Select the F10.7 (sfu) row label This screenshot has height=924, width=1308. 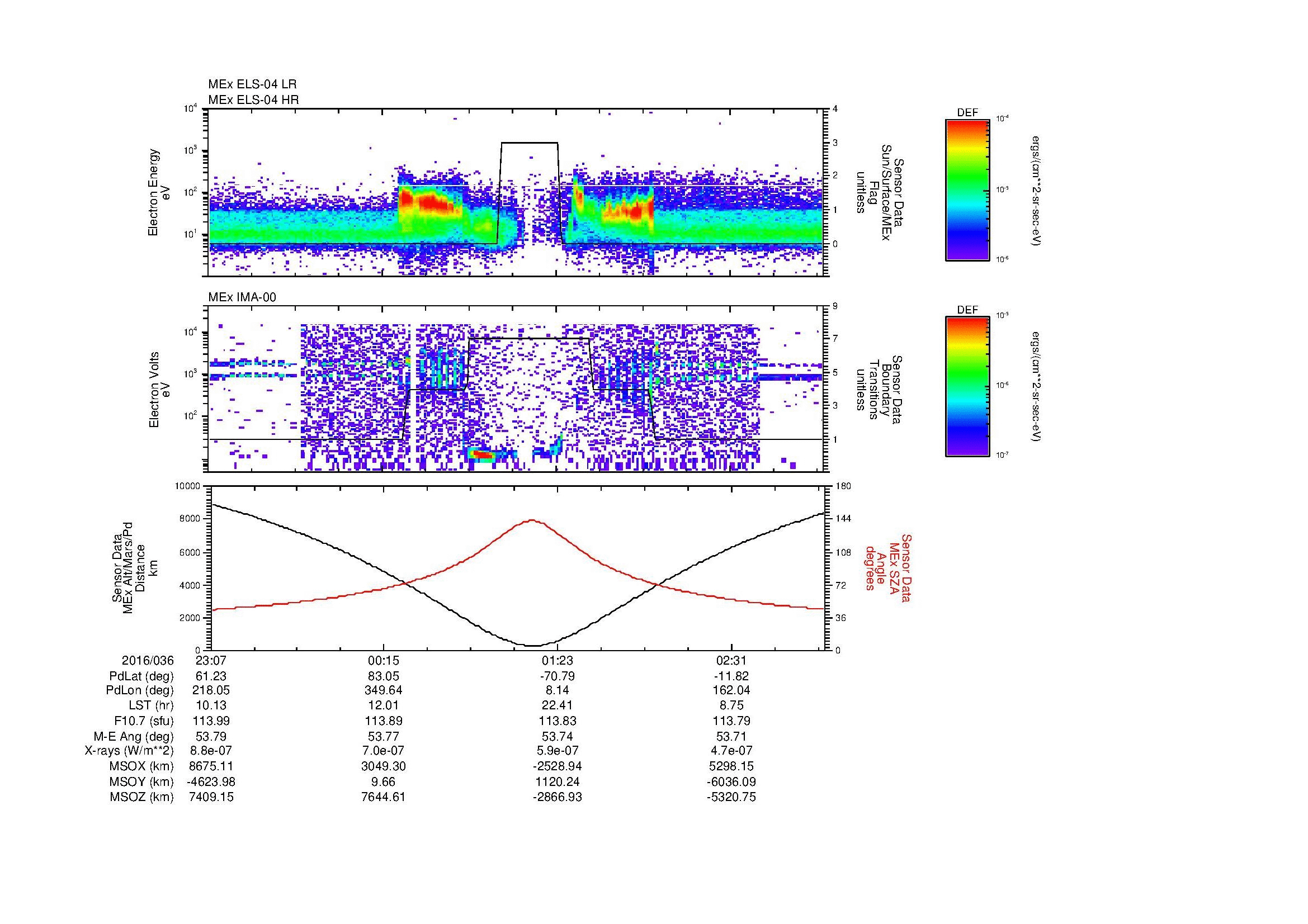(x=144, y=721)
